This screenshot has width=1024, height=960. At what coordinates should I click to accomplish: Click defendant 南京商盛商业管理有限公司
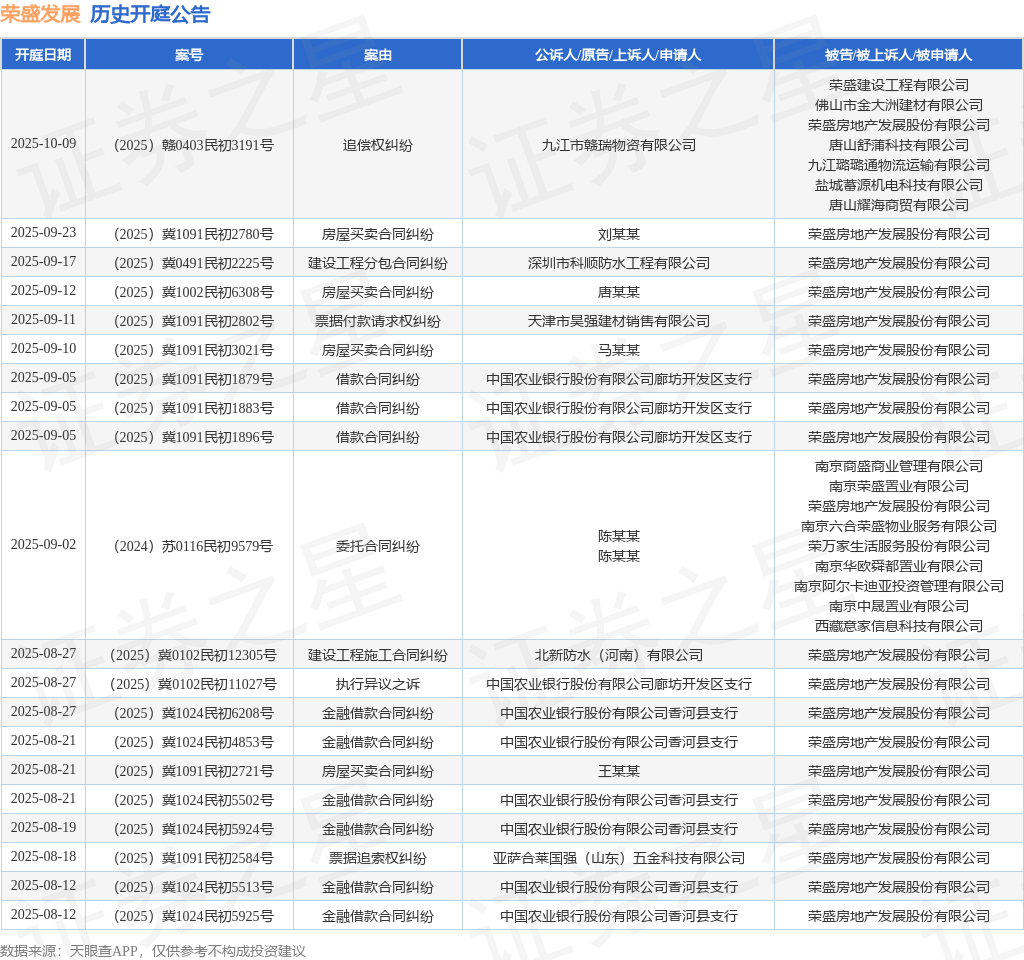[899, 466]
